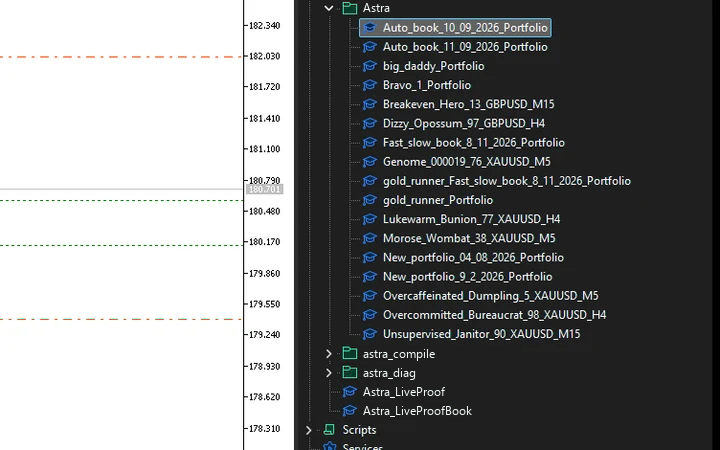Pick Dizzy_Opossum_97_GBPUSD_H4 expert
This screenshot has width=720, height=450.
click(464, 124)
